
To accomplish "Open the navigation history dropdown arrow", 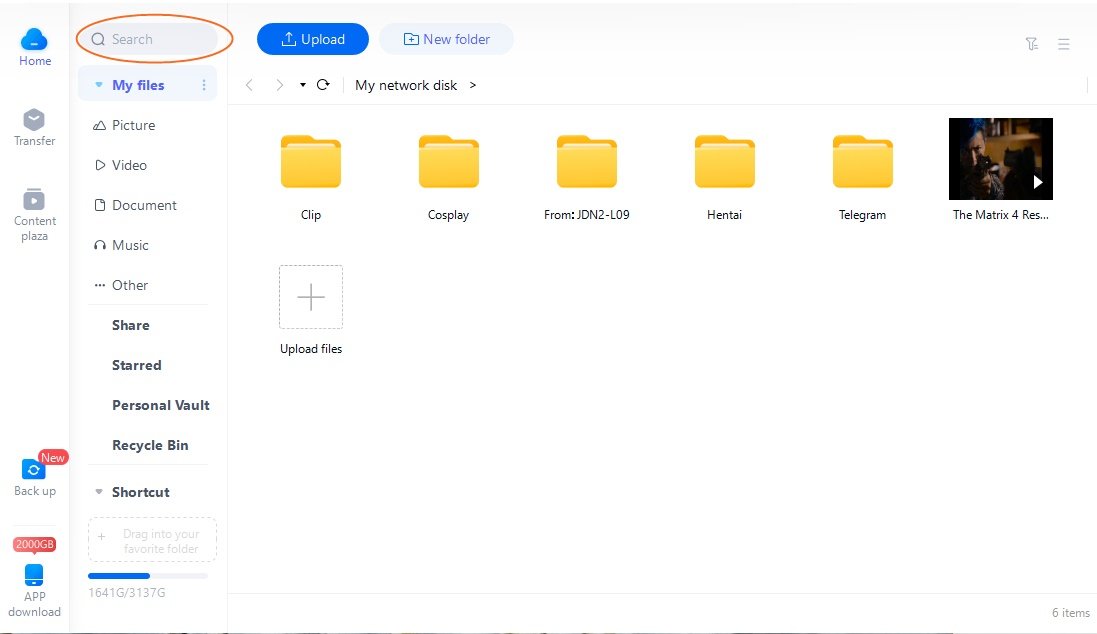I will click(x=303, y=85).
